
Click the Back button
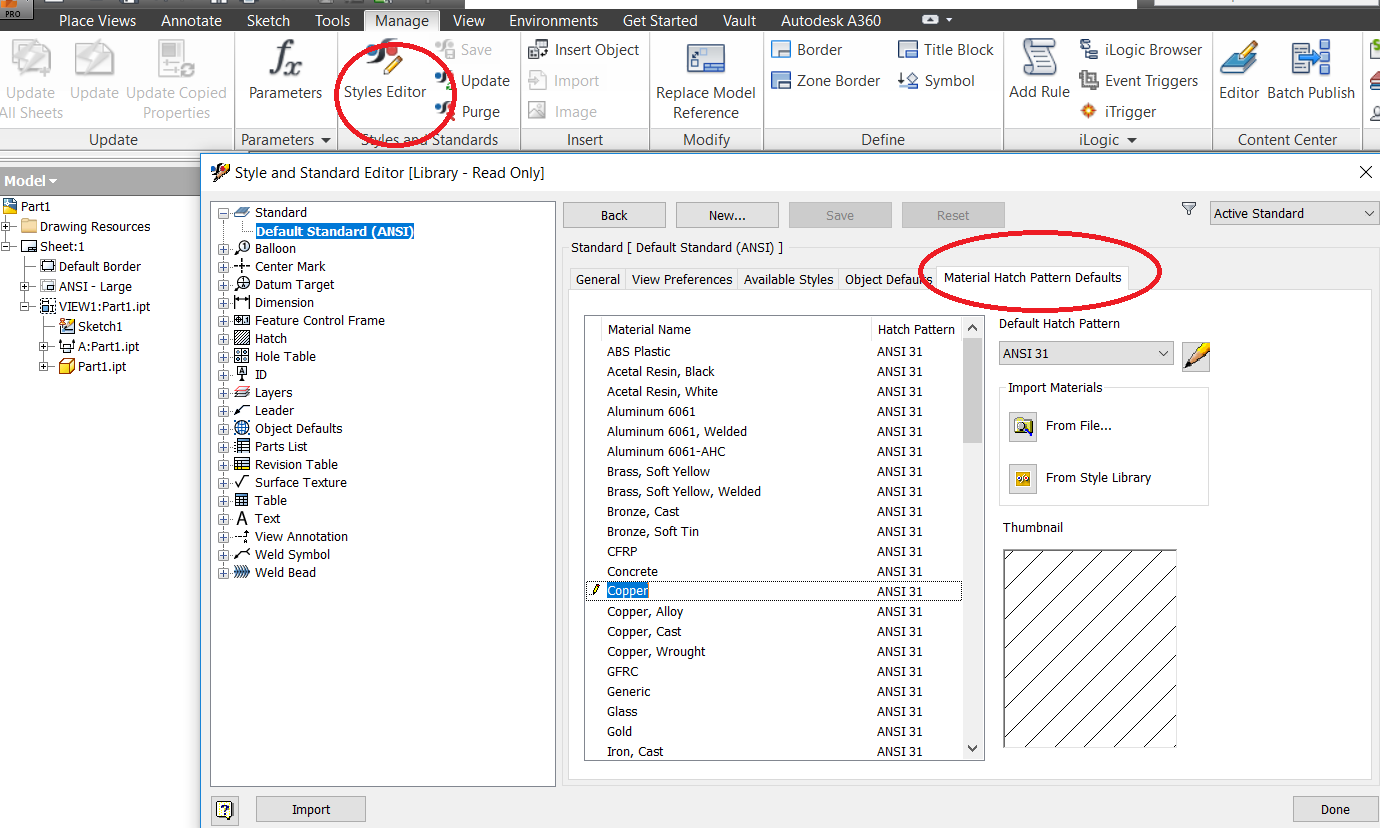coord(614,215)
